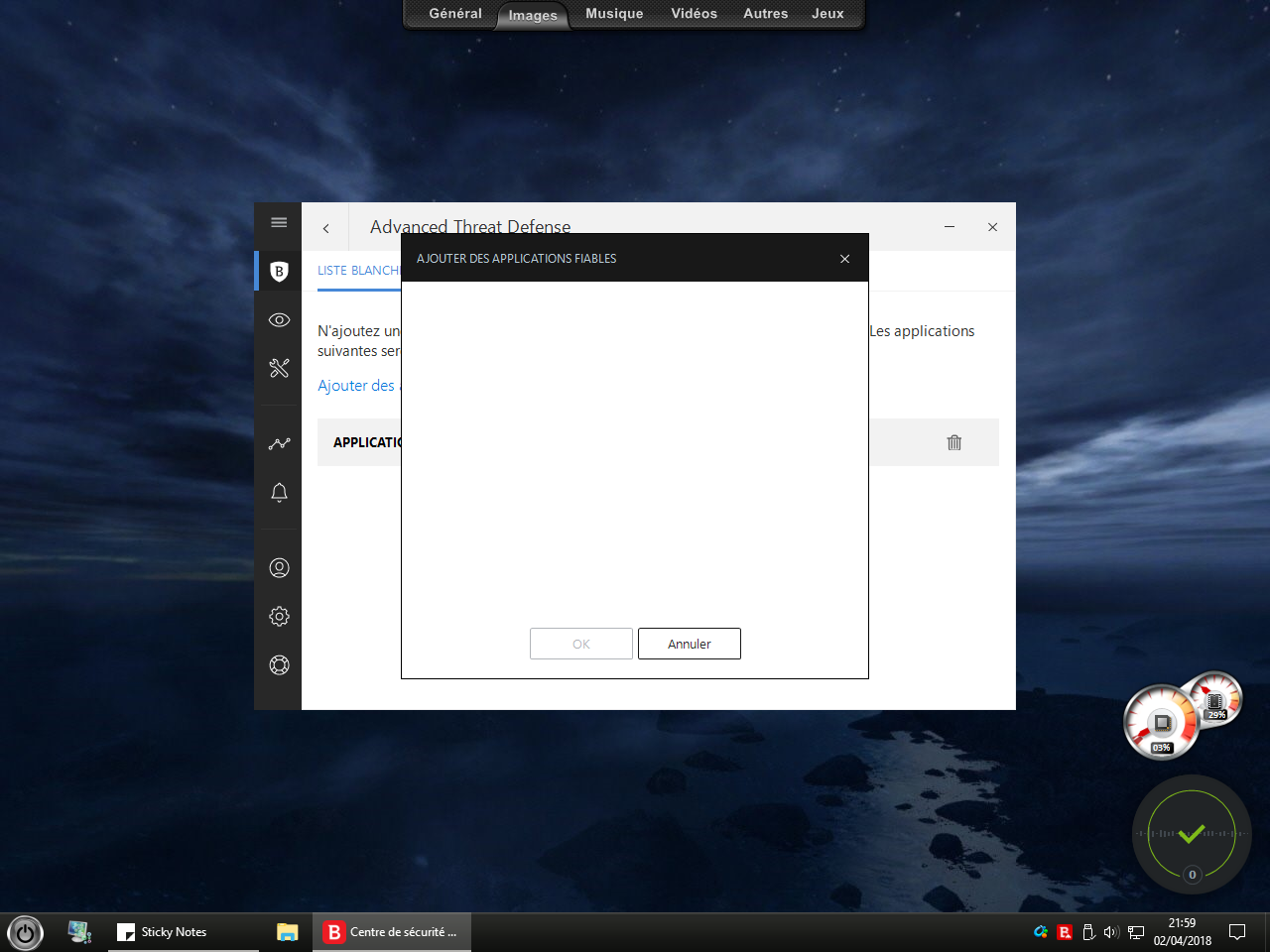Select the Protection shield icon in sidebar
The image size is (1270, 952).
tap(279, 272)
